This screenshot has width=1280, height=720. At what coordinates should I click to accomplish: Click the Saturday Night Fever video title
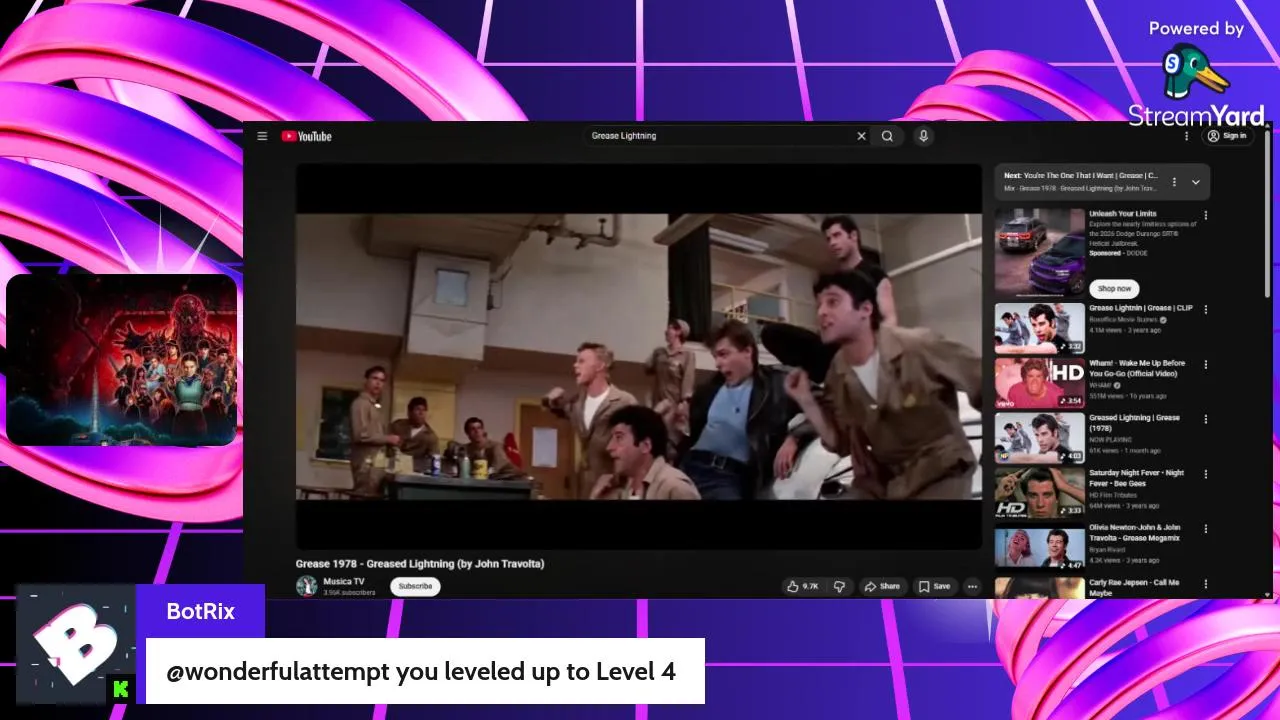tap(1136, 478)
